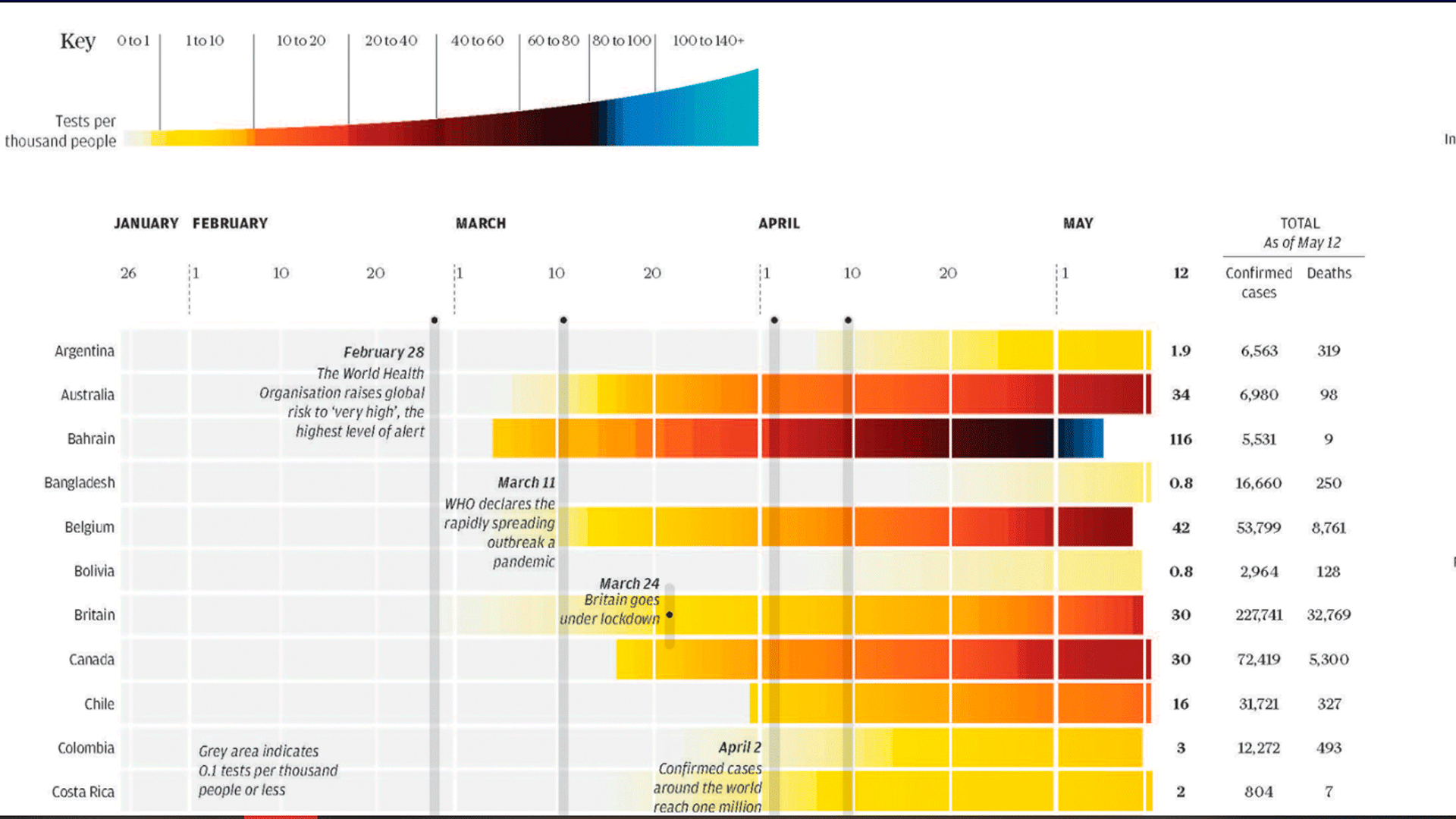
Task: Click the 'February 28' WHO alert annotation
Action: pos(343,391)
